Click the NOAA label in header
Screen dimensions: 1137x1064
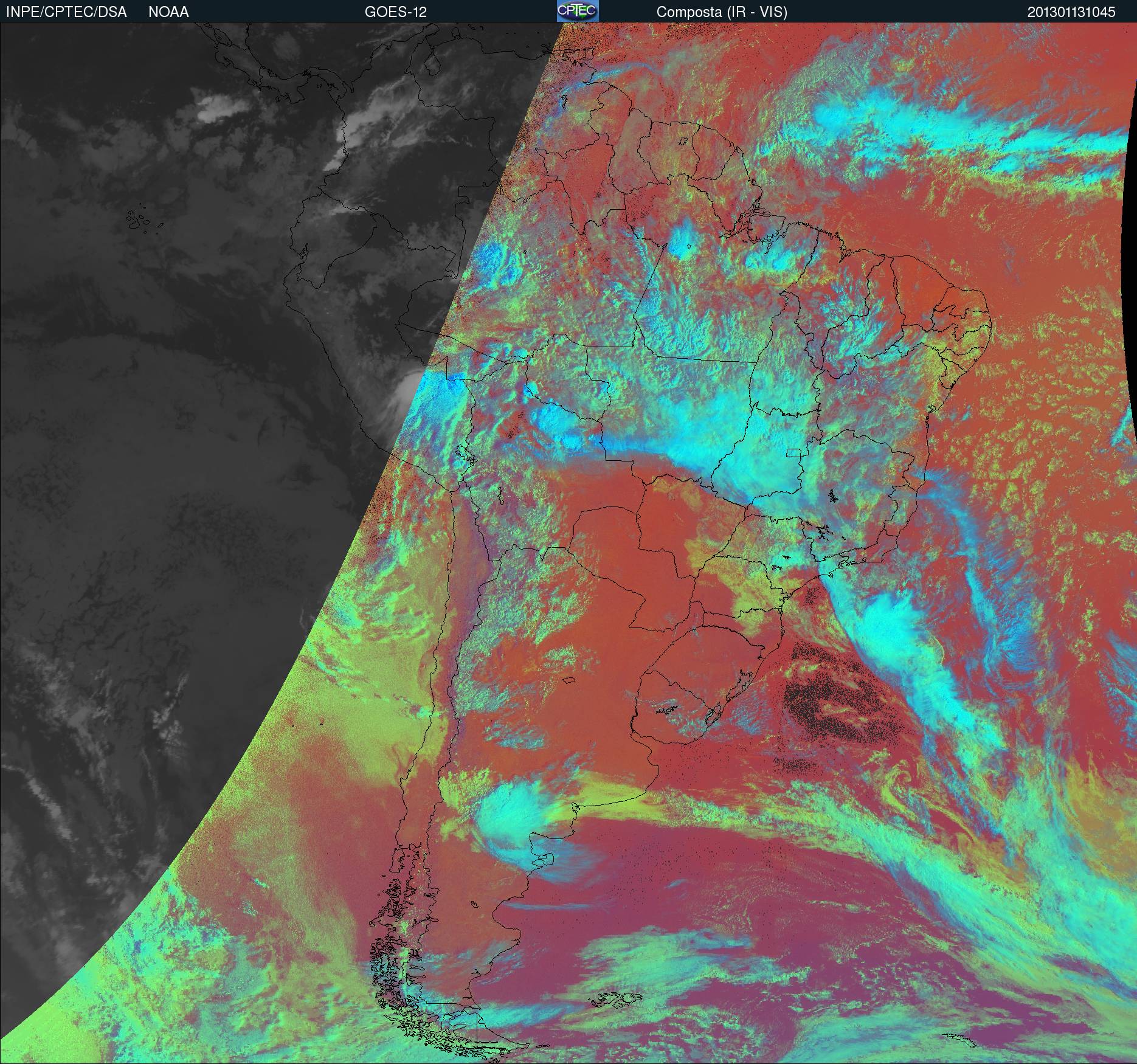click(x=168, y=12)
